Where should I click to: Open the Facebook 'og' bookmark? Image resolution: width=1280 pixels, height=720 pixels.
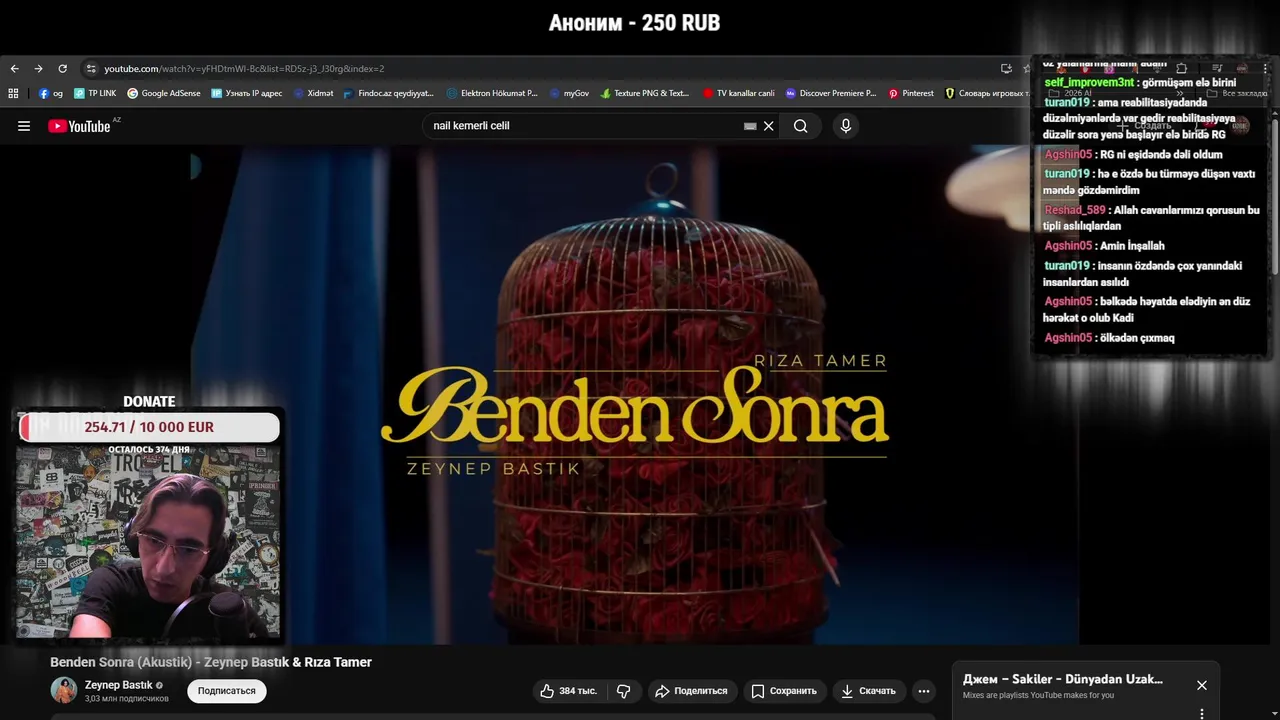tap(50, 93)
